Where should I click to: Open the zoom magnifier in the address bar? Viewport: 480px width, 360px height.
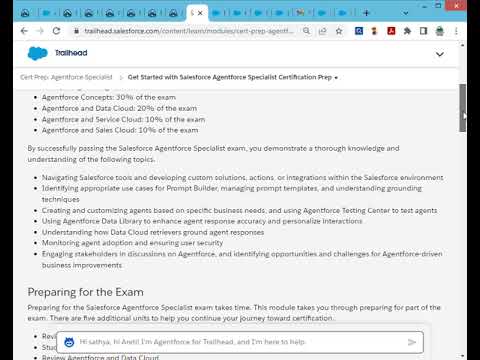tap(306, 31)
